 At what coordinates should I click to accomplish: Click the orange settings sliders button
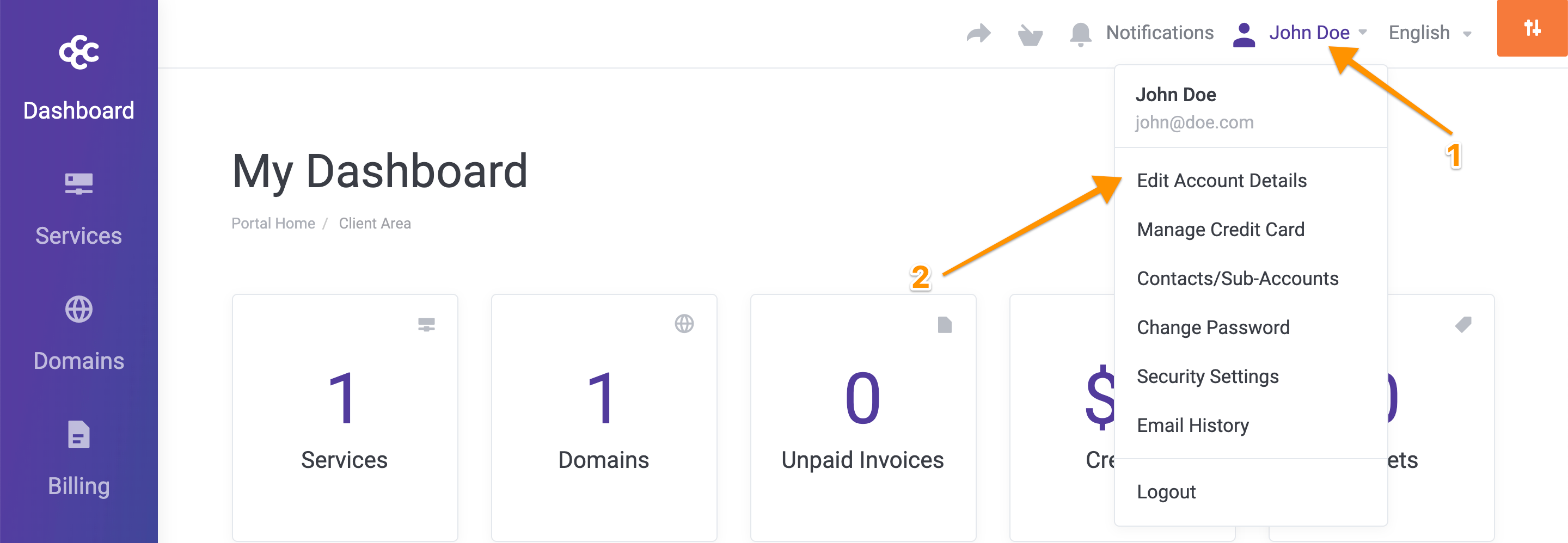1532,28
